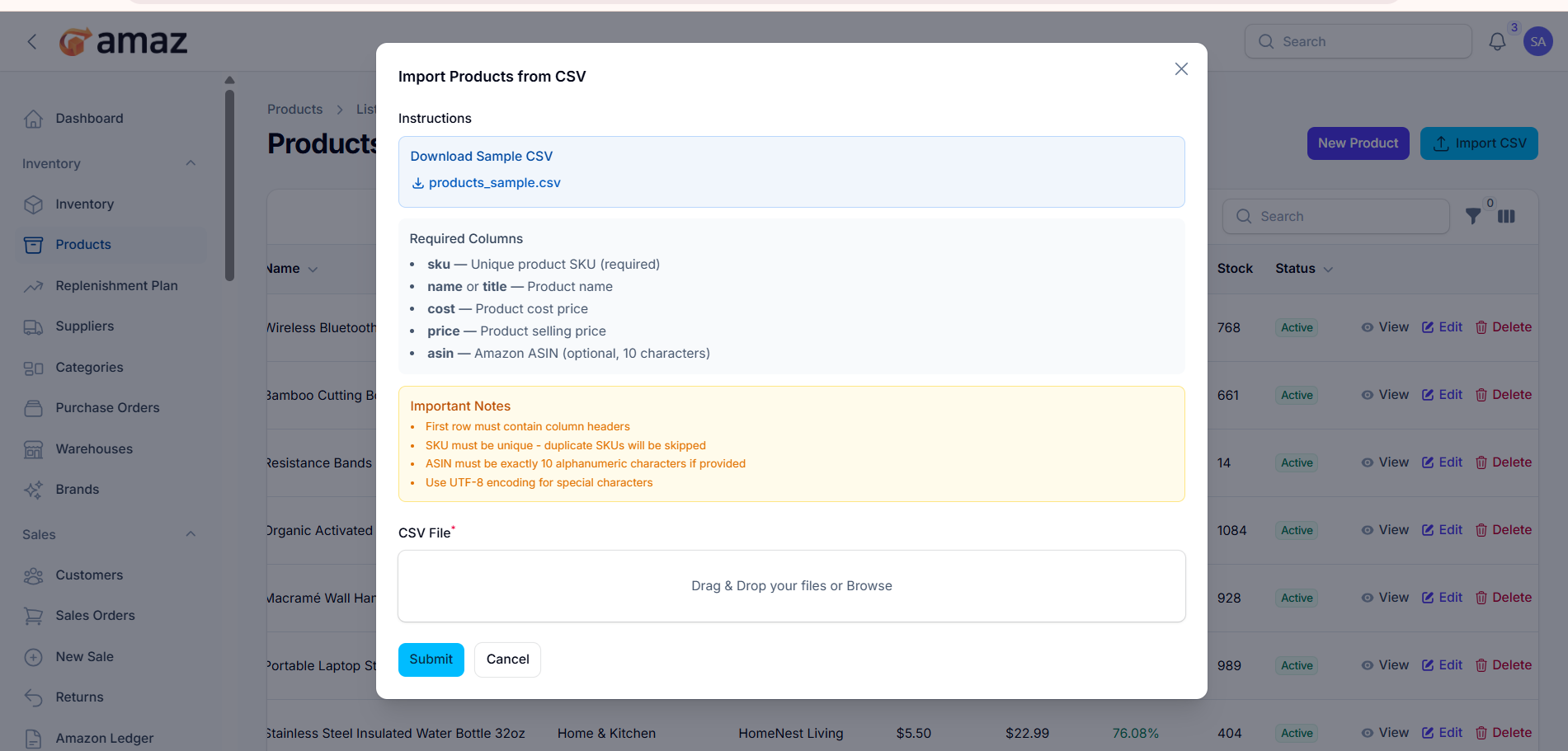
Task: Close the Import Products dialog
Action: click(x=1181, y=69)
